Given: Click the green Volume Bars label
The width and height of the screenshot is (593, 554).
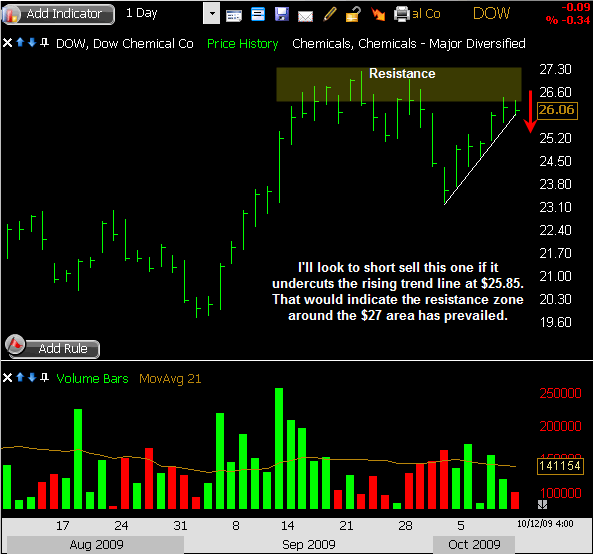Looking at the screenshot, I should pos(92,379).
